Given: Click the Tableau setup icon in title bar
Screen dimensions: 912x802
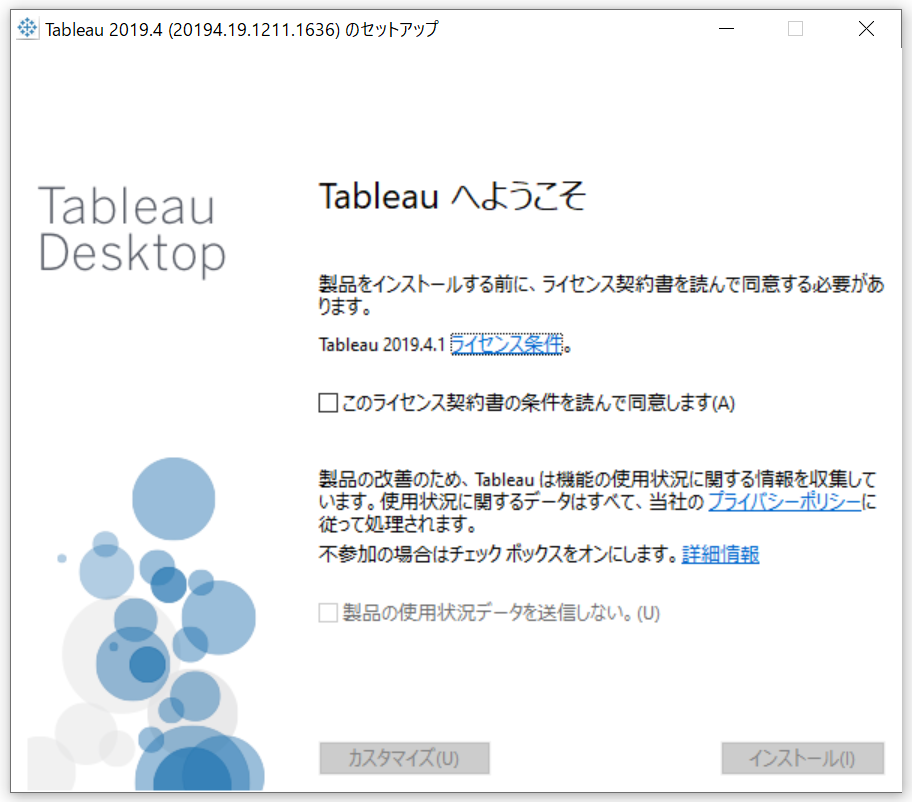Looking at the screenshot, I should (x=27, y=28).
